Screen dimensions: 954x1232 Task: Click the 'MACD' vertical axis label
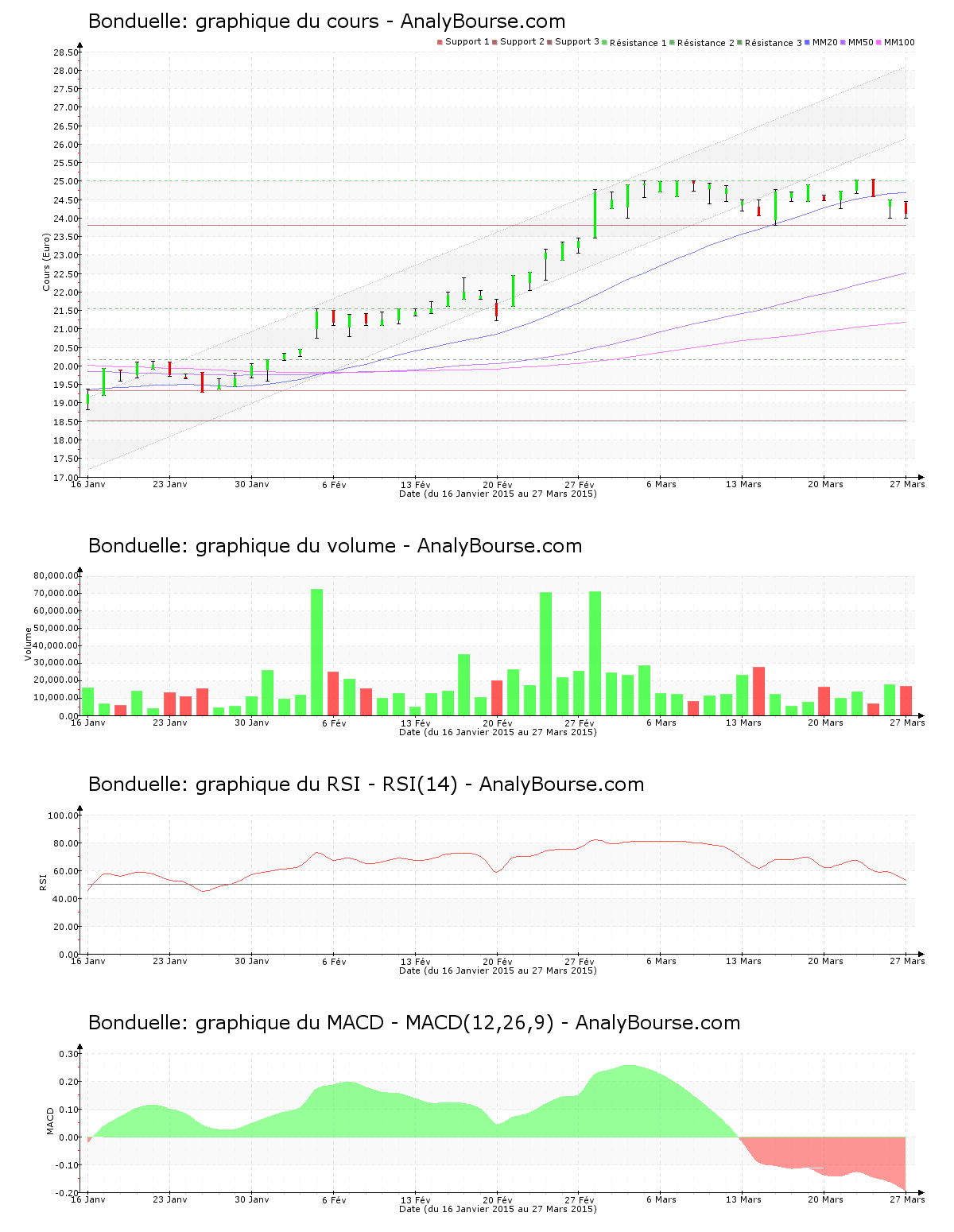[50, 1121]
